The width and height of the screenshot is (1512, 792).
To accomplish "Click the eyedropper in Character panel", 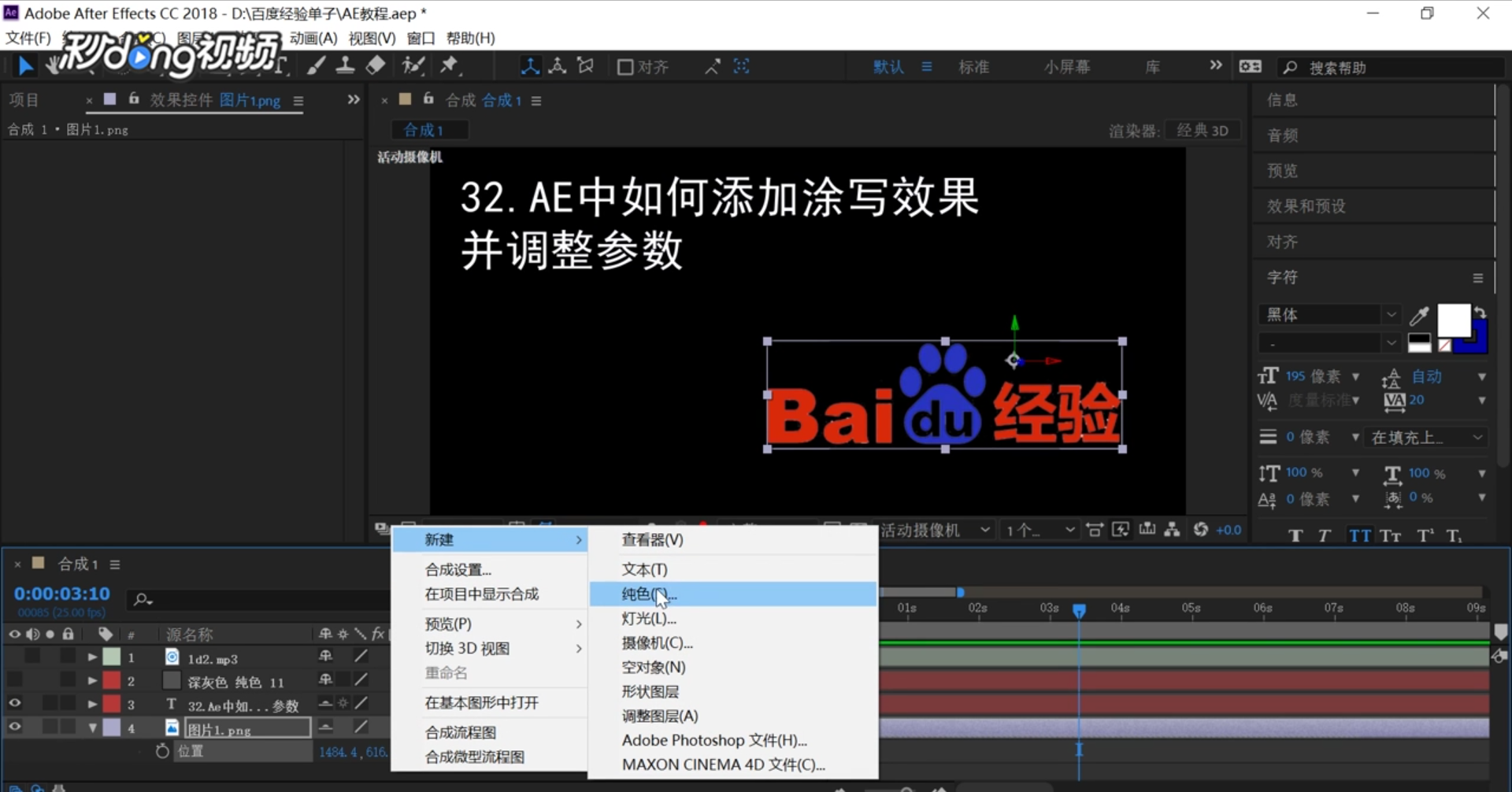I will click(x=1419, y=316).
